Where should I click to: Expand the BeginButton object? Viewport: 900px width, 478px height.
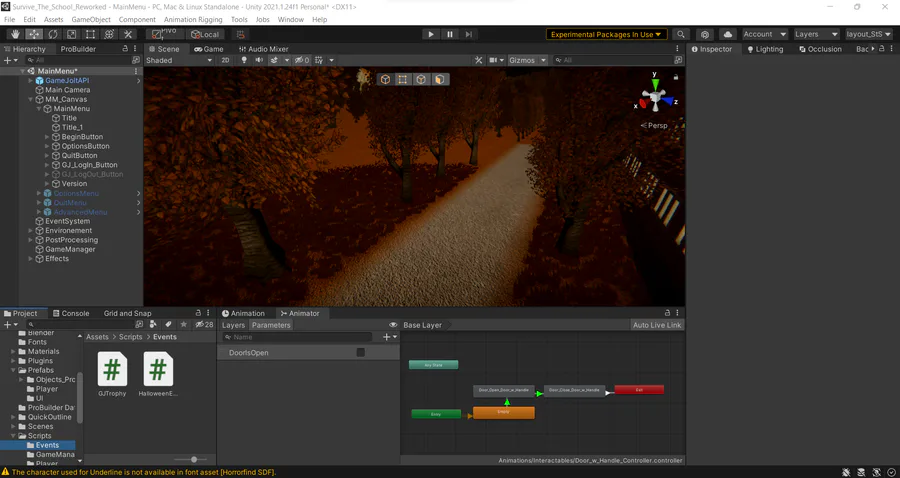pos(47,137)
